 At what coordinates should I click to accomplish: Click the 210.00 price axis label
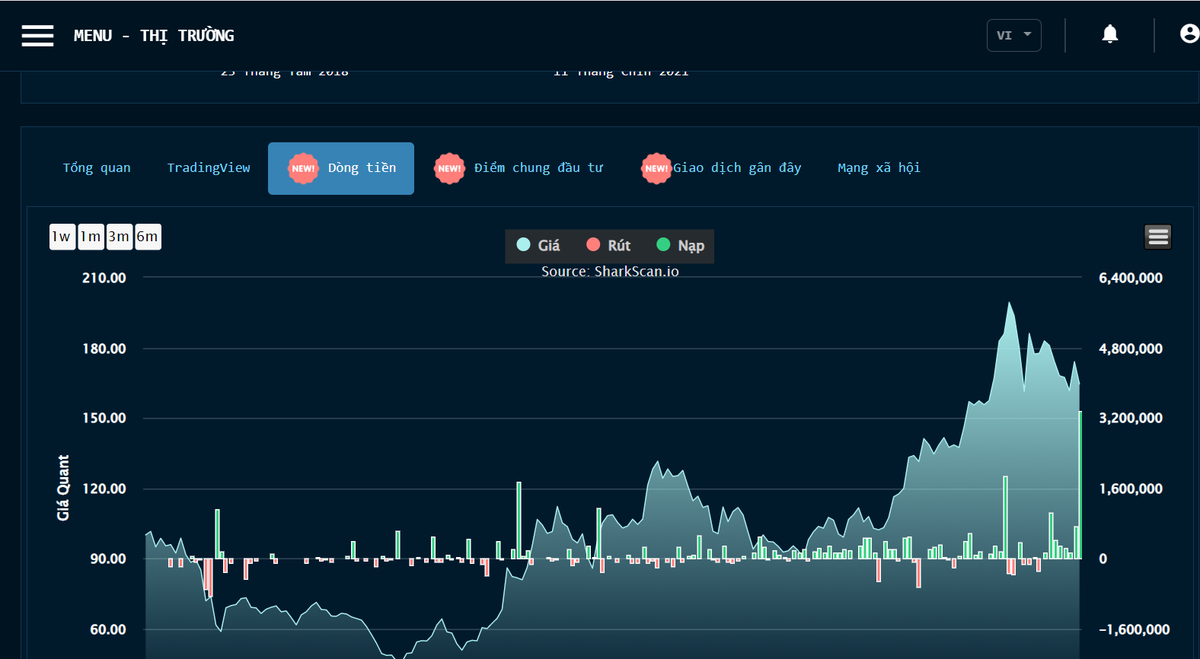click(x=104, y=278)
